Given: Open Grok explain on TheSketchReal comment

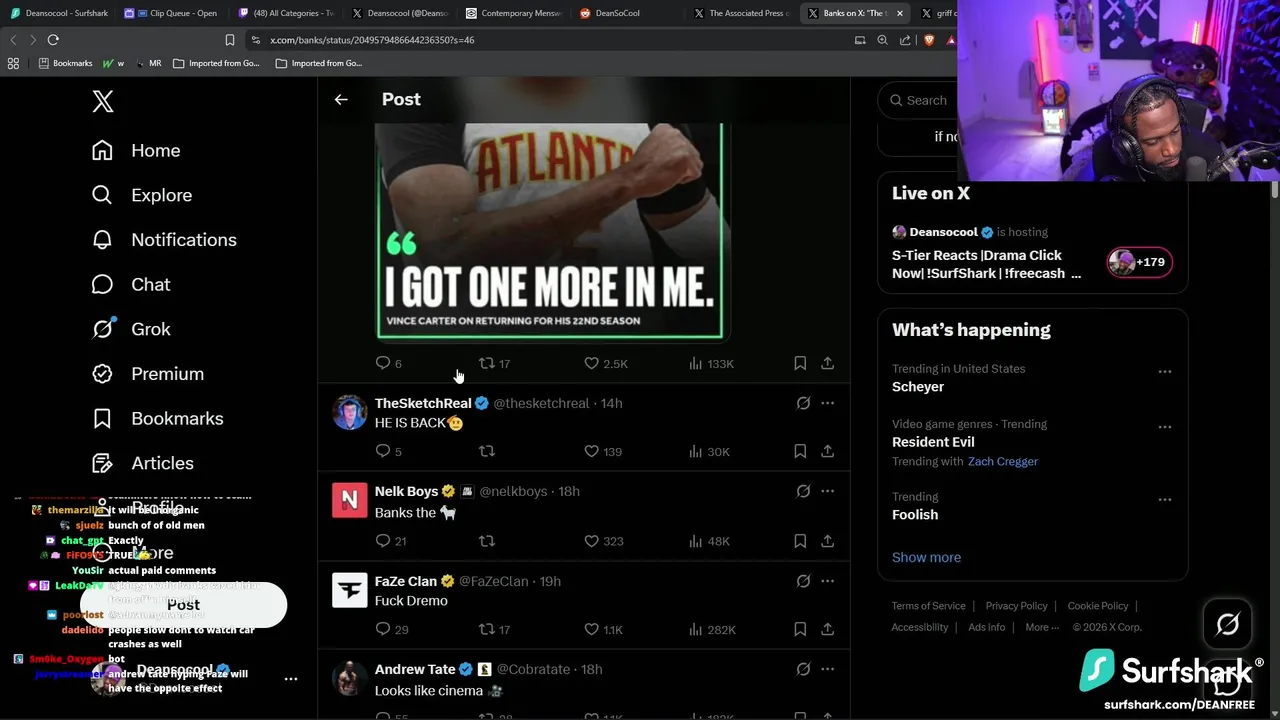Looking at the screenshot, I should 803,403.
